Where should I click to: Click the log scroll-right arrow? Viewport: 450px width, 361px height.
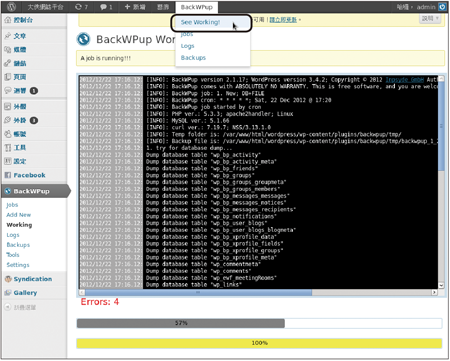(434, 292)
